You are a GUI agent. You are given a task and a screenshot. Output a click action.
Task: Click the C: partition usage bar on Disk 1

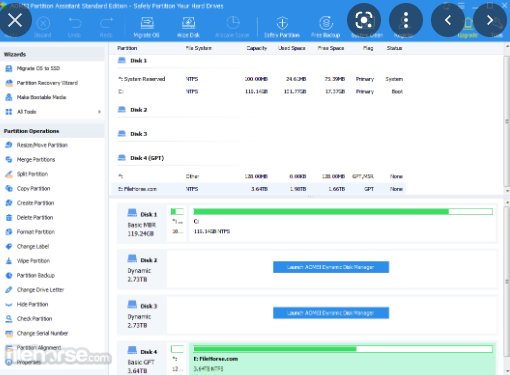tap(343, 211)
